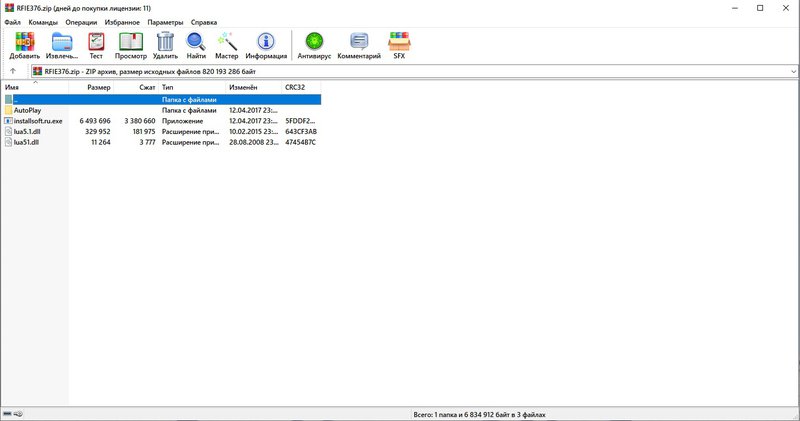Run the Тест archive test tool
800x421 pixels.
tap(96, 41)
